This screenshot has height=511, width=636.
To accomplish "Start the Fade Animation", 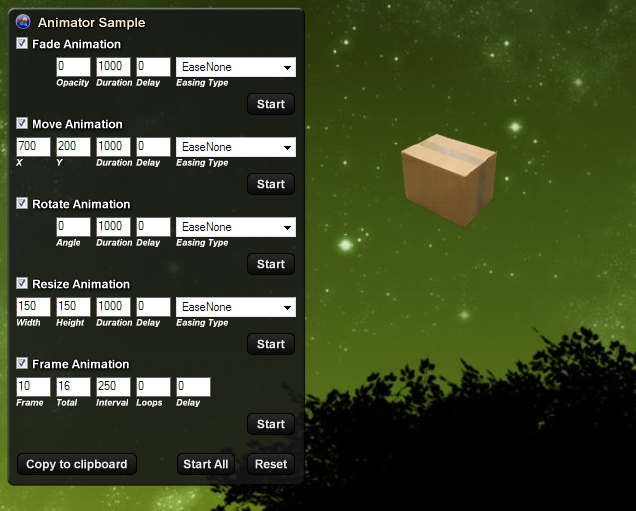I will [271, 104].
